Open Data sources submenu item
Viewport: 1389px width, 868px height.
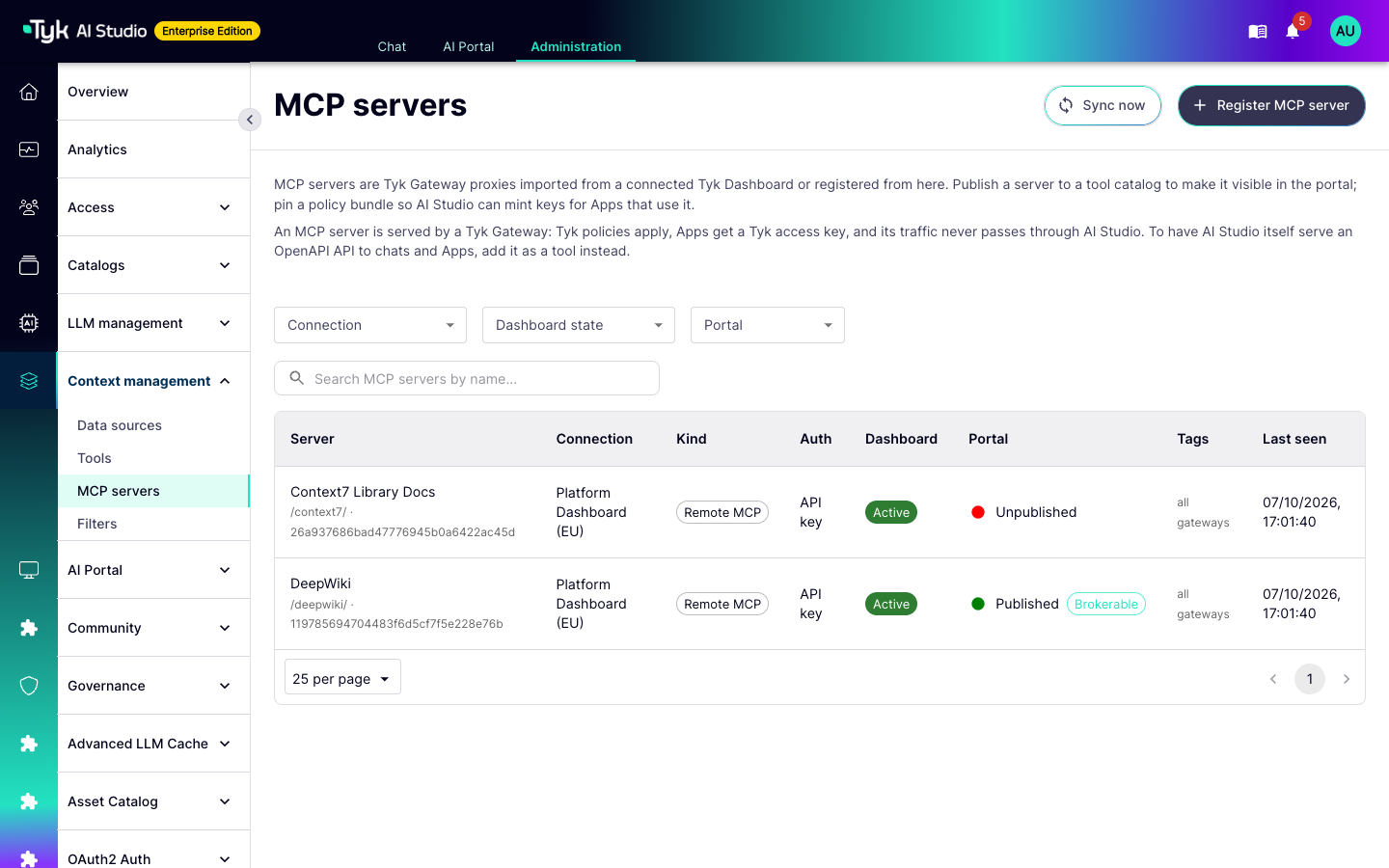click(x=154, y=425)
